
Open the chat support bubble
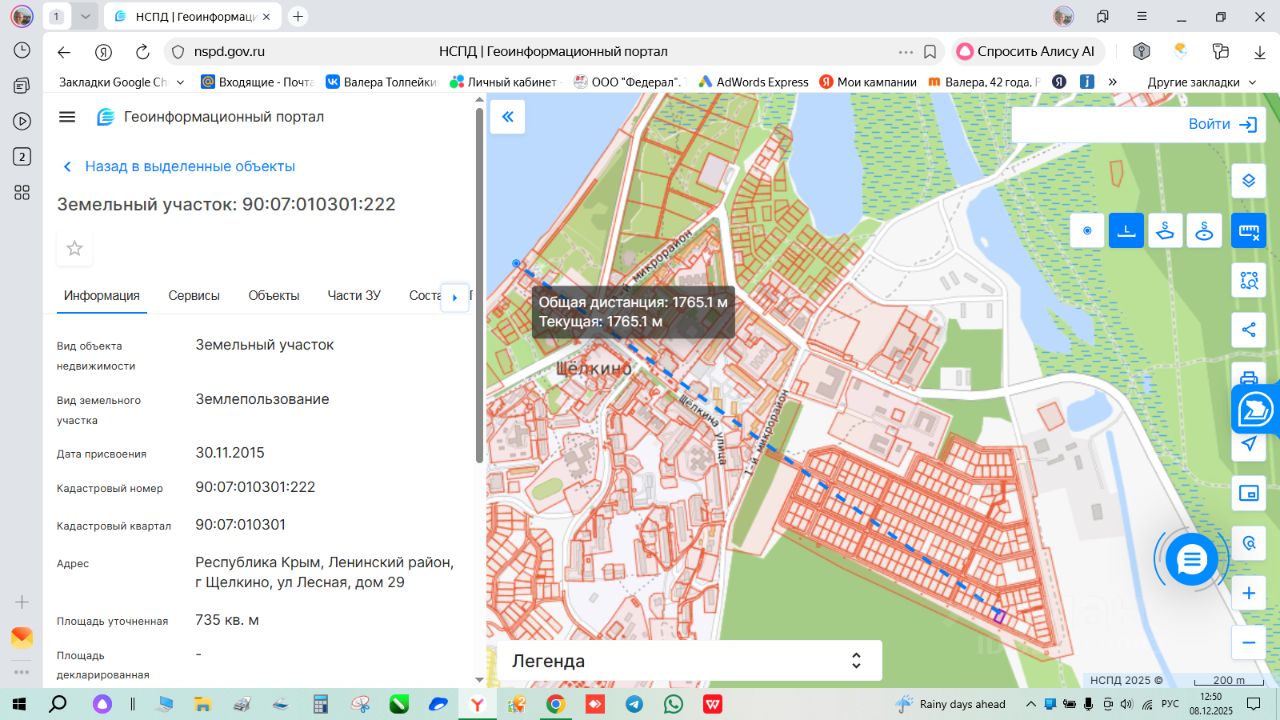coord(1192,560)
